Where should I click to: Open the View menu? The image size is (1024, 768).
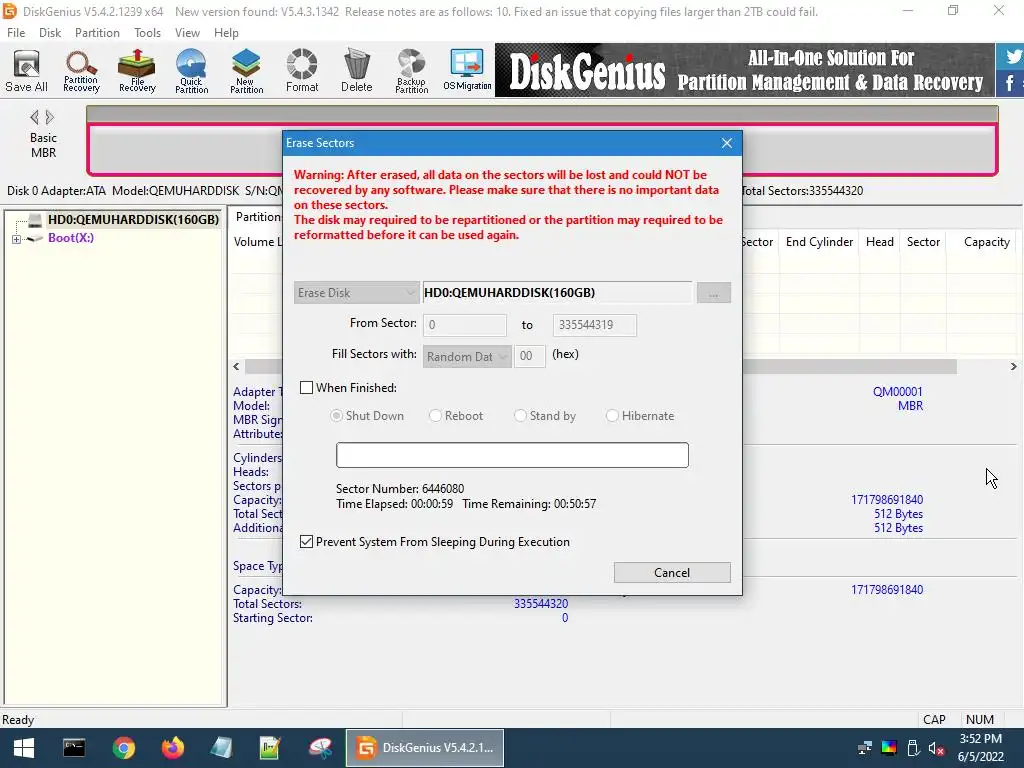(187, 33)
